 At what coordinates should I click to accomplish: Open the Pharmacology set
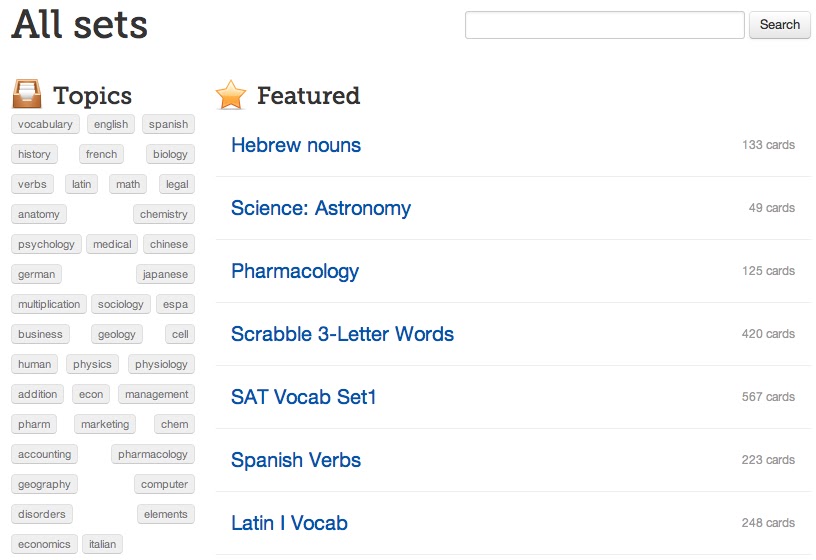pos(295,271)
